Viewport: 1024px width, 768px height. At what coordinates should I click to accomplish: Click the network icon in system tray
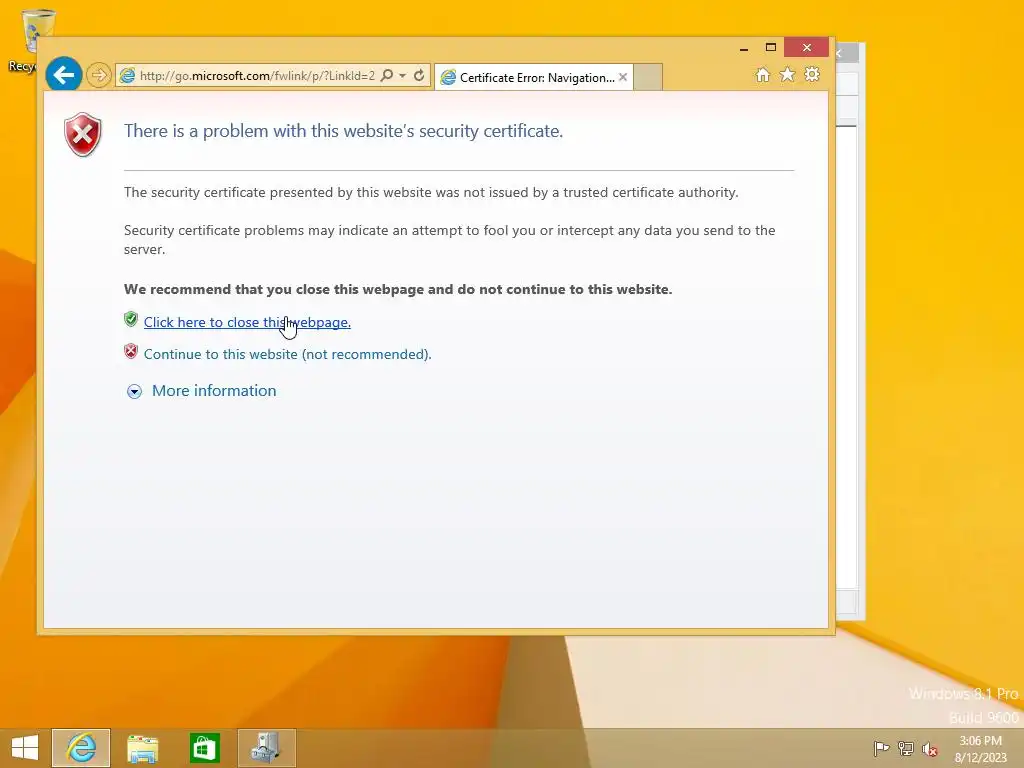click(x=905, y=748)
